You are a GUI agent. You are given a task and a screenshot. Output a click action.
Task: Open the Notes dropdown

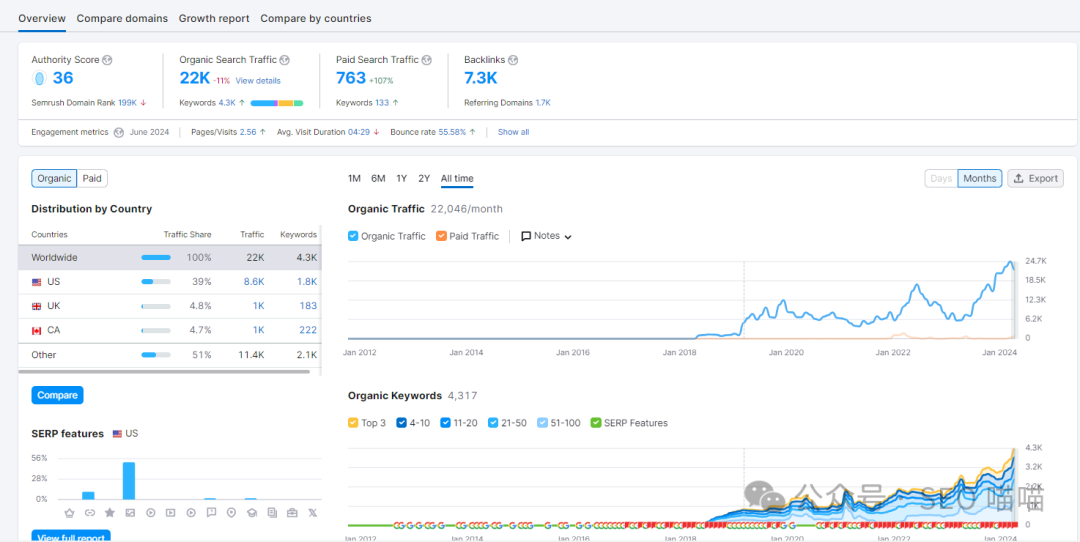[x=546, y=236]
